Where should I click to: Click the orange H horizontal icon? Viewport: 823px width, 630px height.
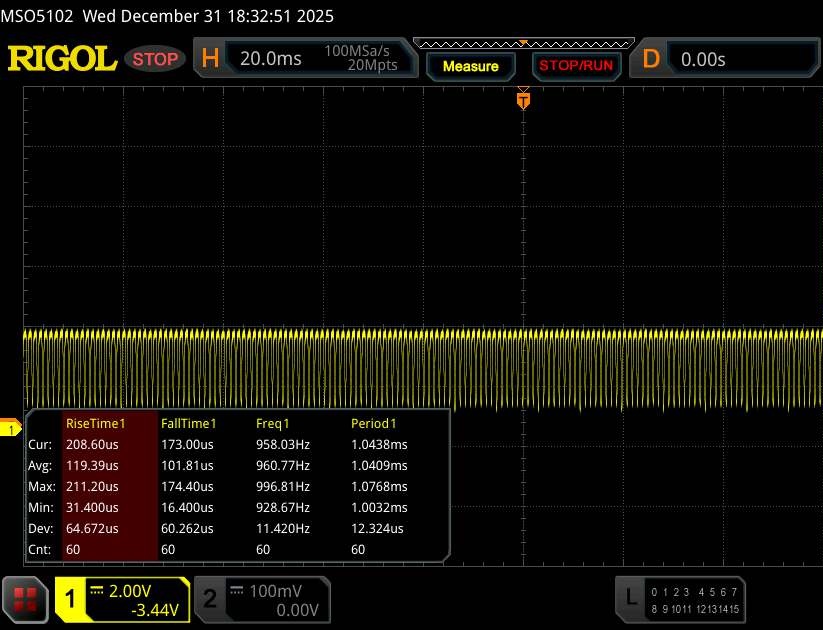pos(210,59)
